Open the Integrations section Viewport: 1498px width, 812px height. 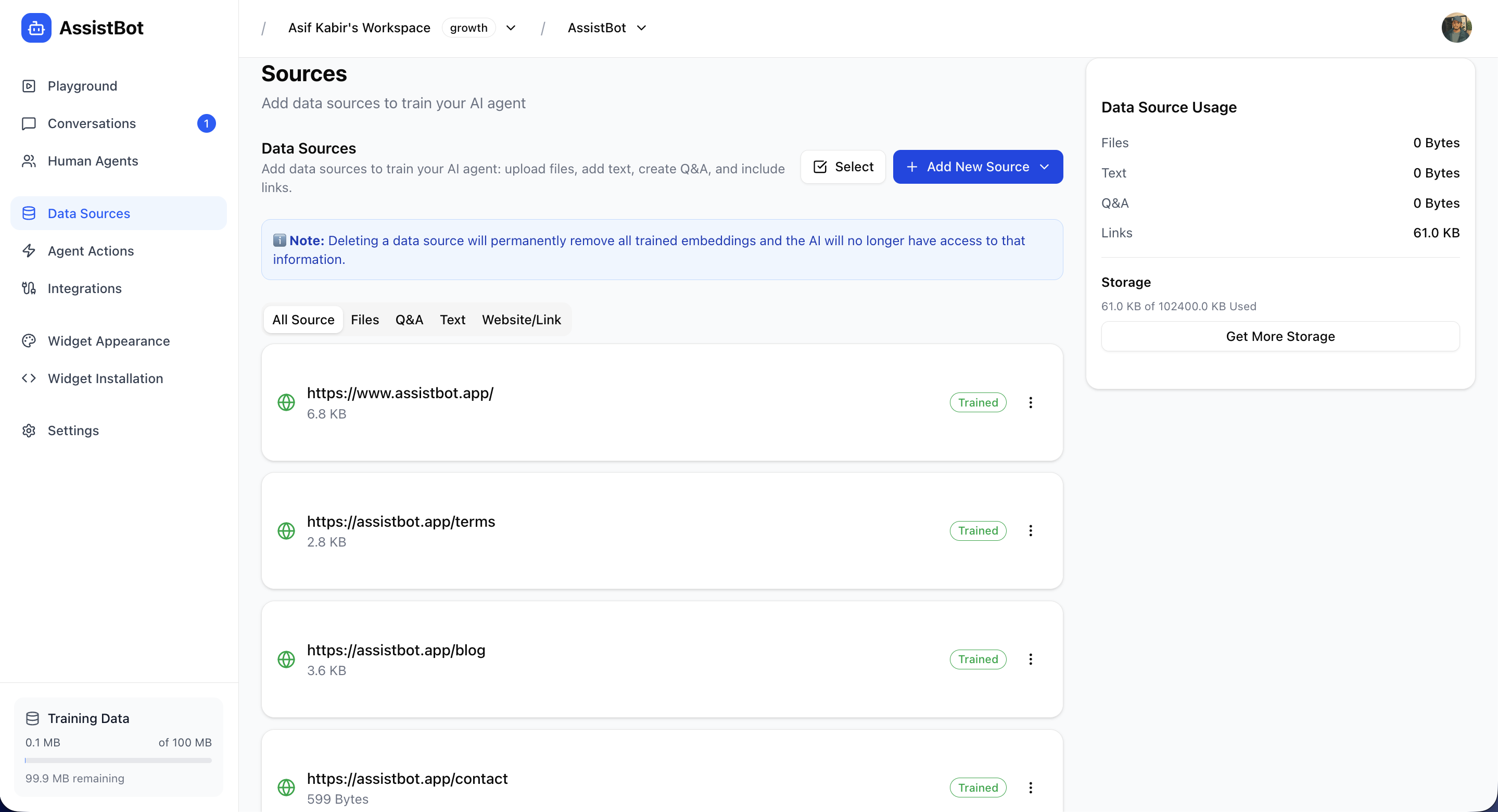coord(83,288)
